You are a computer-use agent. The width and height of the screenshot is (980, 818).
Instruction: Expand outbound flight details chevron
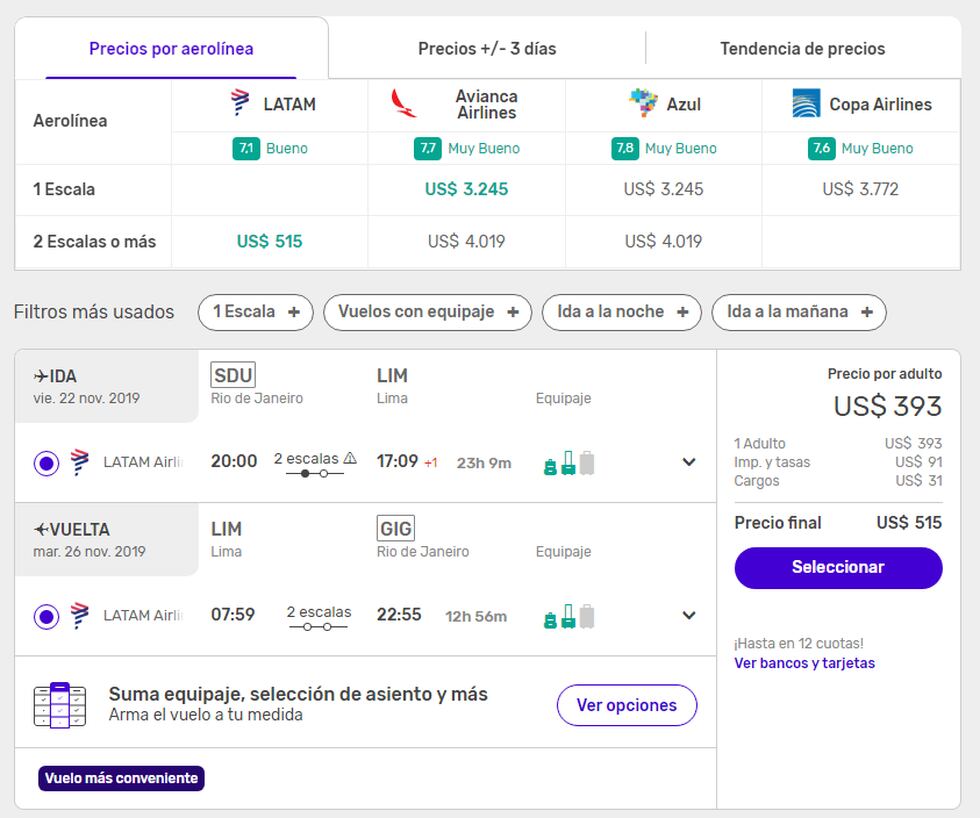(x=688, y=462)
